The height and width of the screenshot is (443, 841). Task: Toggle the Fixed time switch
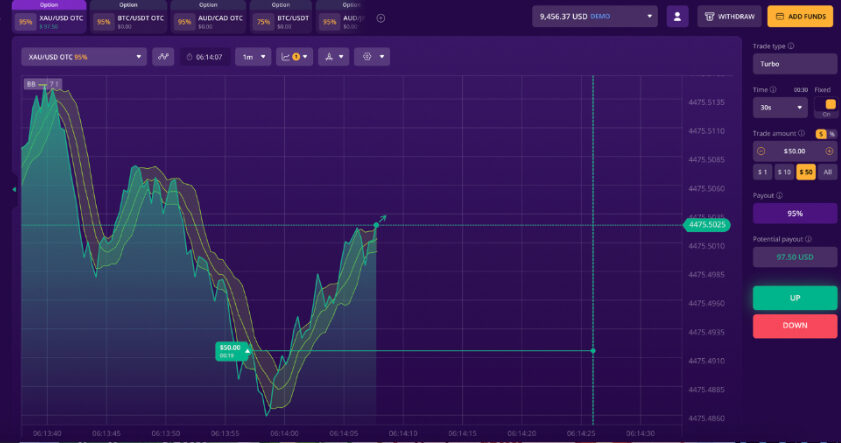(827, 107)
